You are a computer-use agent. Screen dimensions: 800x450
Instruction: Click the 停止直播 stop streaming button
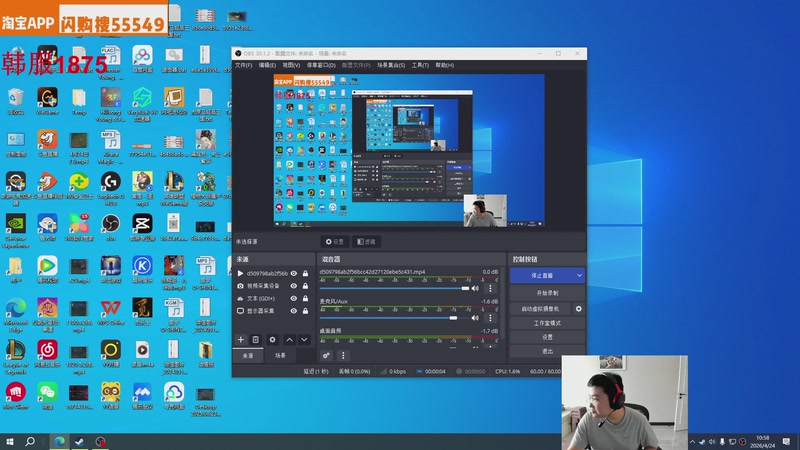[x=542, y=276]
